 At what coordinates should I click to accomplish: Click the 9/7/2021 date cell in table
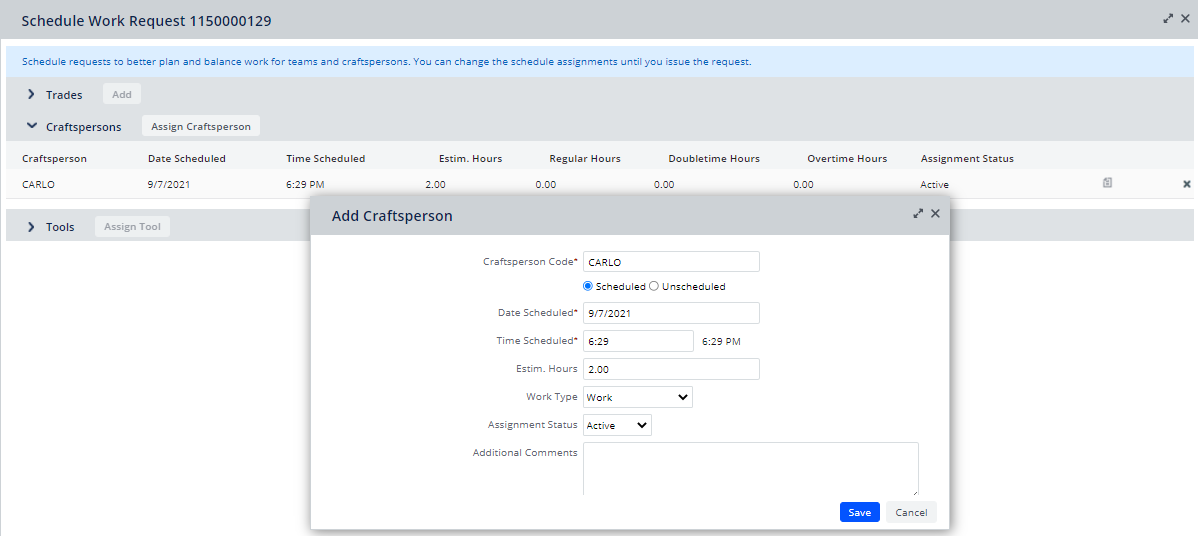click(x=167, y=185)
